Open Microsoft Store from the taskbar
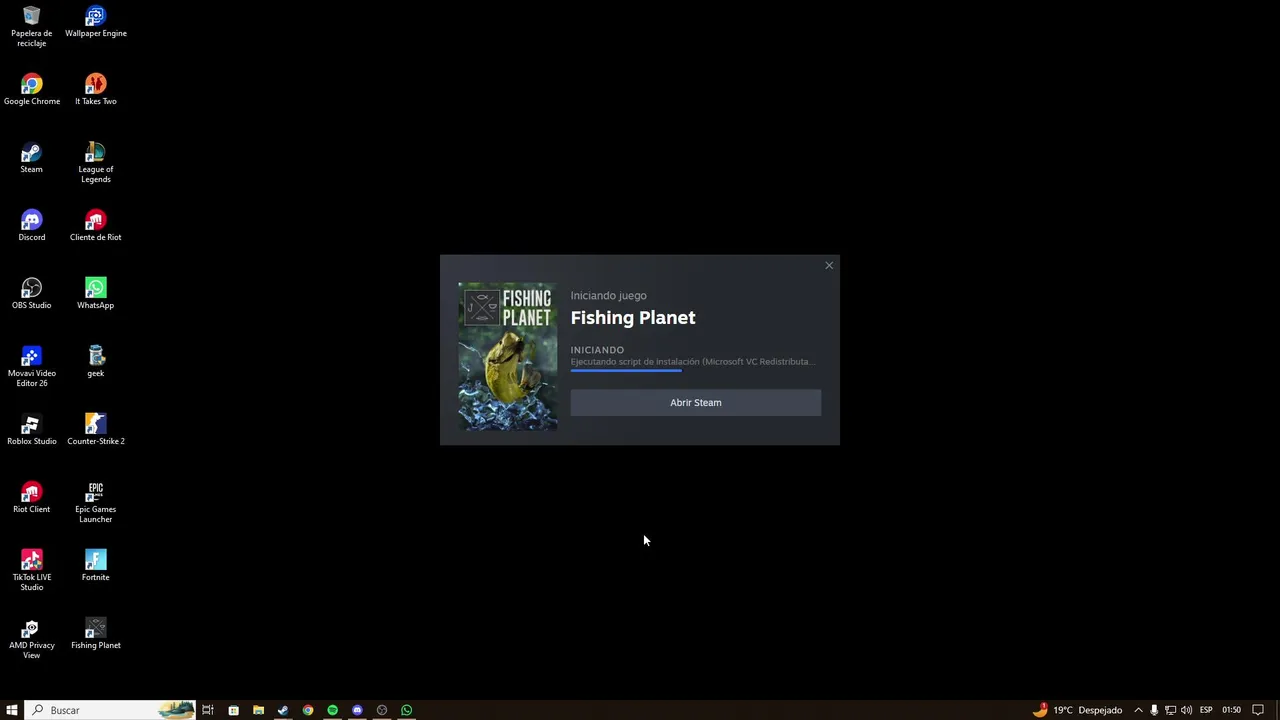This screenshot has height=720, width=1280. [x=233, y=710]
